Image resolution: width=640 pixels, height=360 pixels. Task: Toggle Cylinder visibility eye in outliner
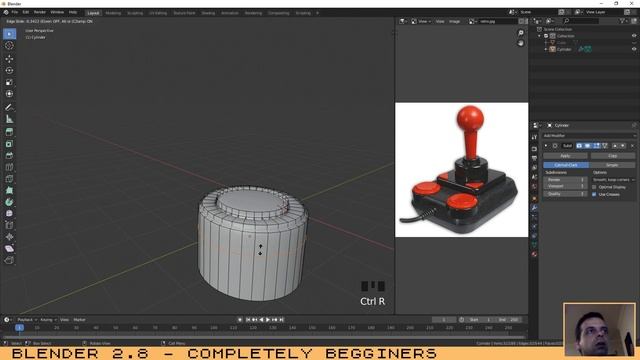[634, 49]
